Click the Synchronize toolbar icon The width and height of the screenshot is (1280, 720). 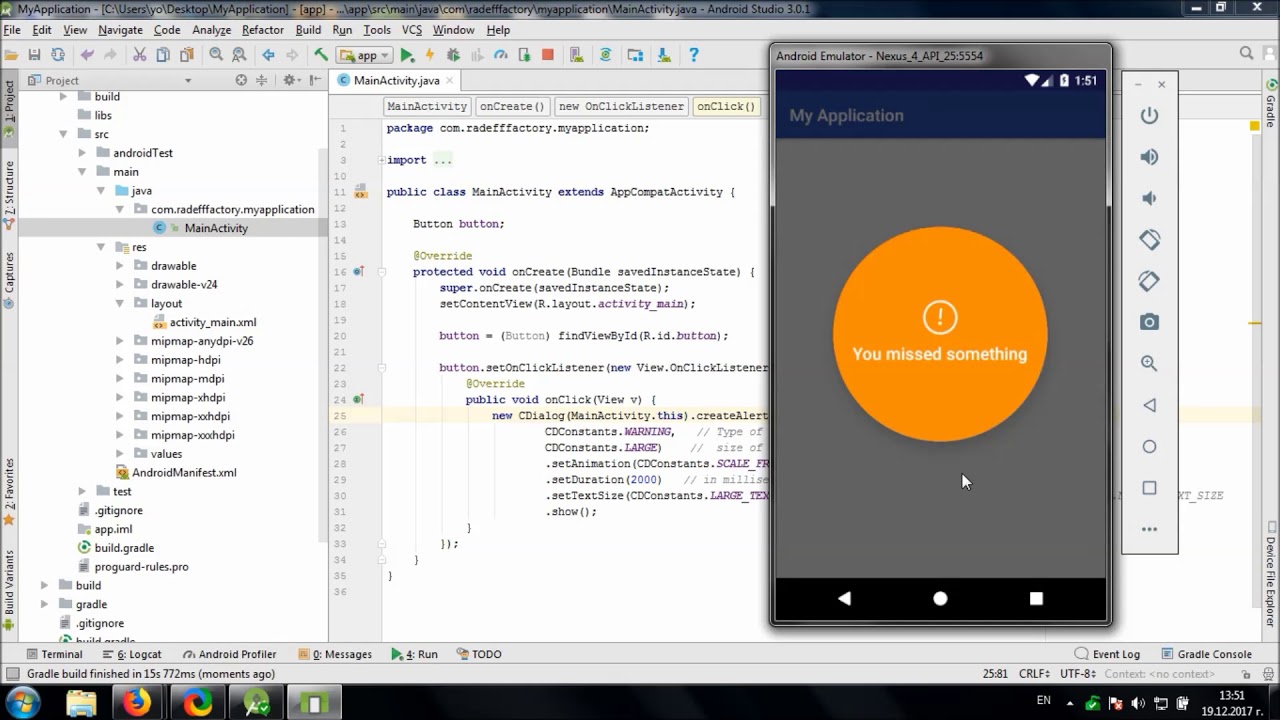(58, 55)
